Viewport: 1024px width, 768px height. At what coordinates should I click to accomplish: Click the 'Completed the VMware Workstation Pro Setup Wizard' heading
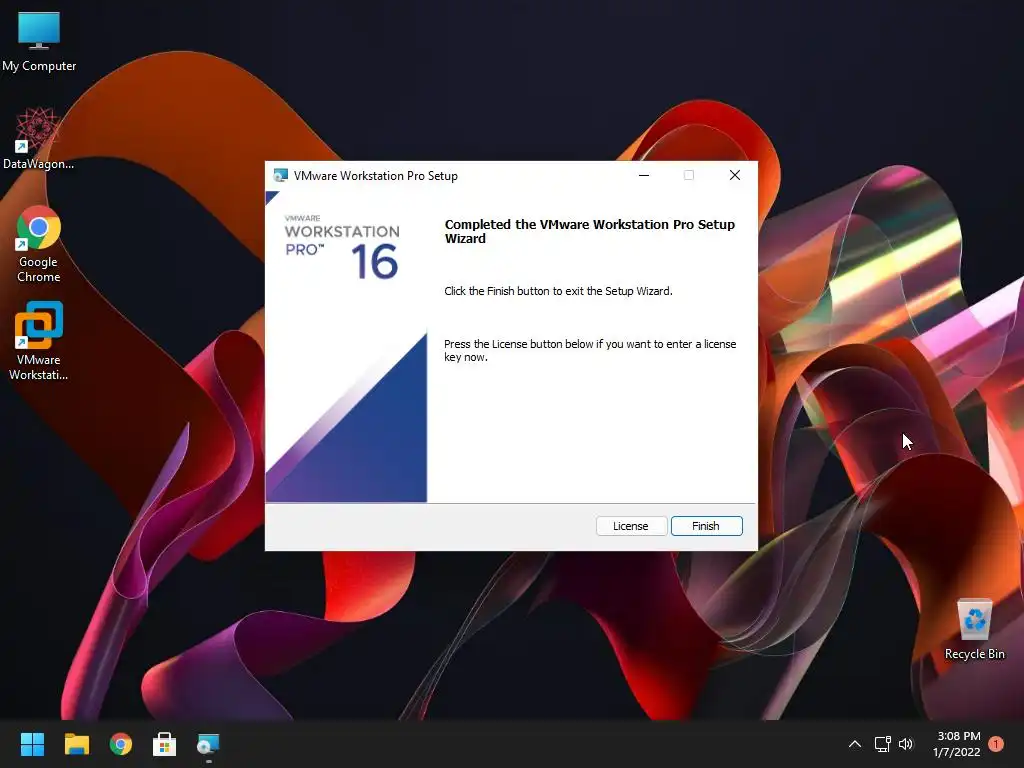(x=590, y=231)
